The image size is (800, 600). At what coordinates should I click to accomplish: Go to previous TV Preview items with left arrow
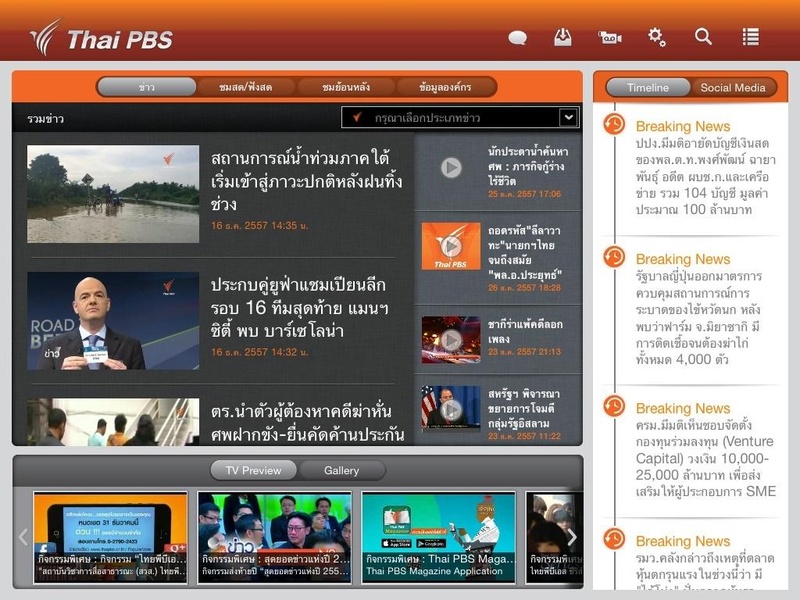pos(23,537)
